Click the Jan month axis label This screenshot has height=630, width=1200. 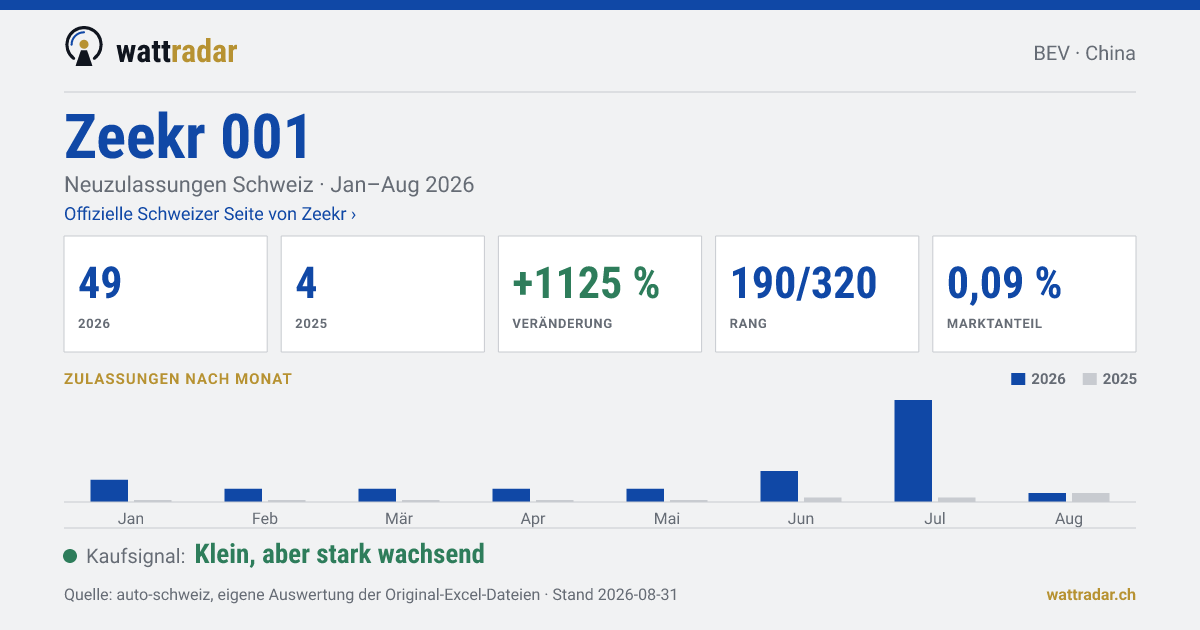(131, 518)
